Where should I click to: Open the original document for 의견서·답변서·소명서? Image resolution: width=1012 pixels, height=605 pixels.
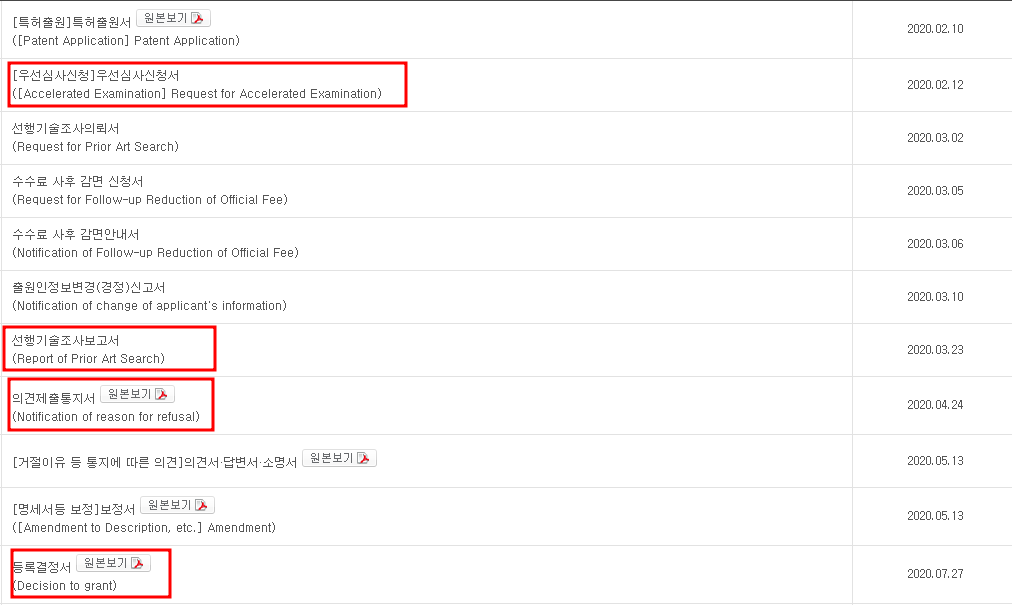pos(339,458)
